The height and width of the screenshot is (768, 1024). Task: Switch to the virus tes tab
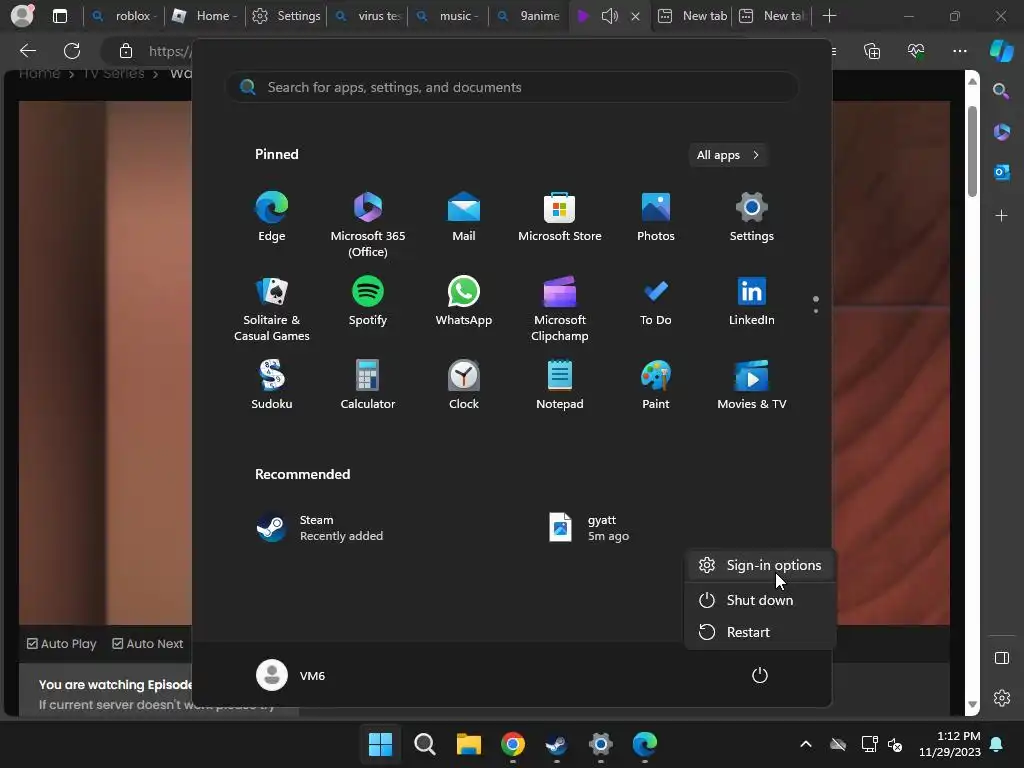[367, 16]
